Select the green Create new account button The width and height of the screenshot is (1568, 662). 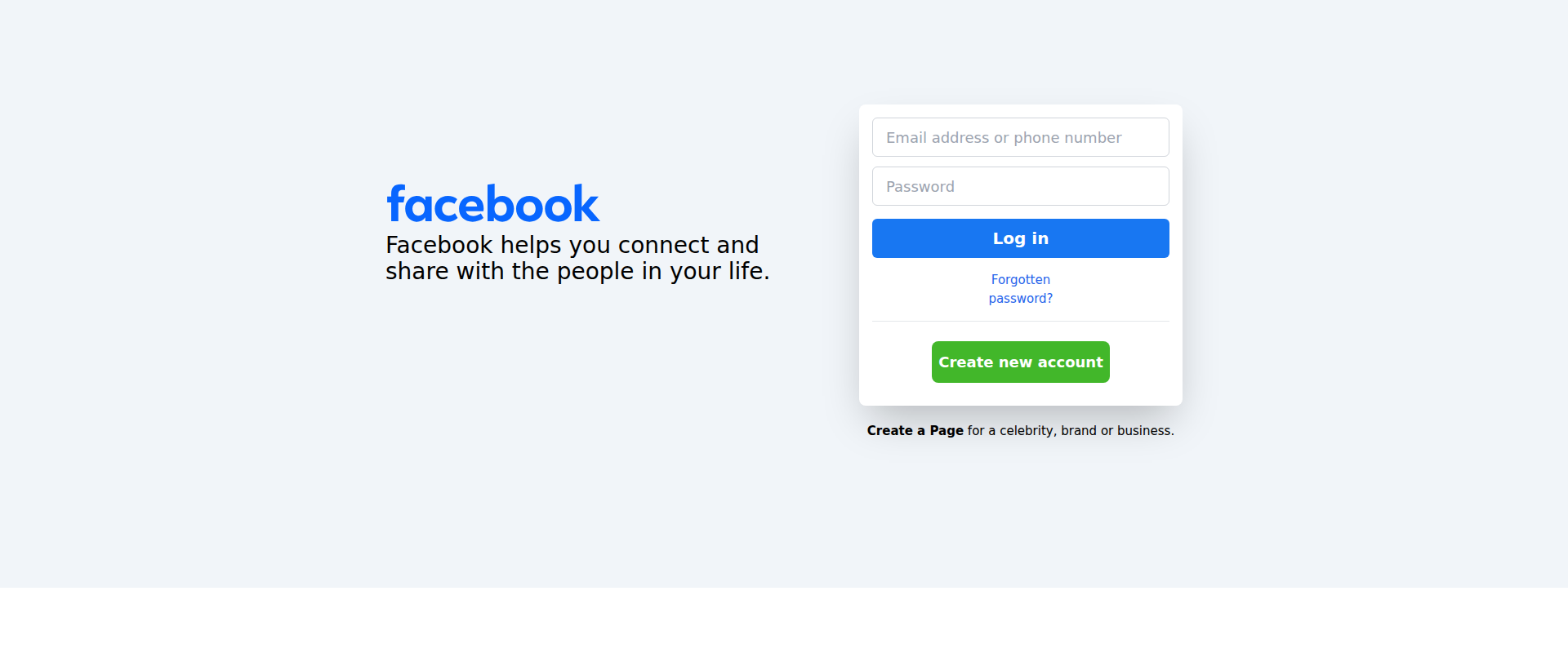tap(1020, 362)
